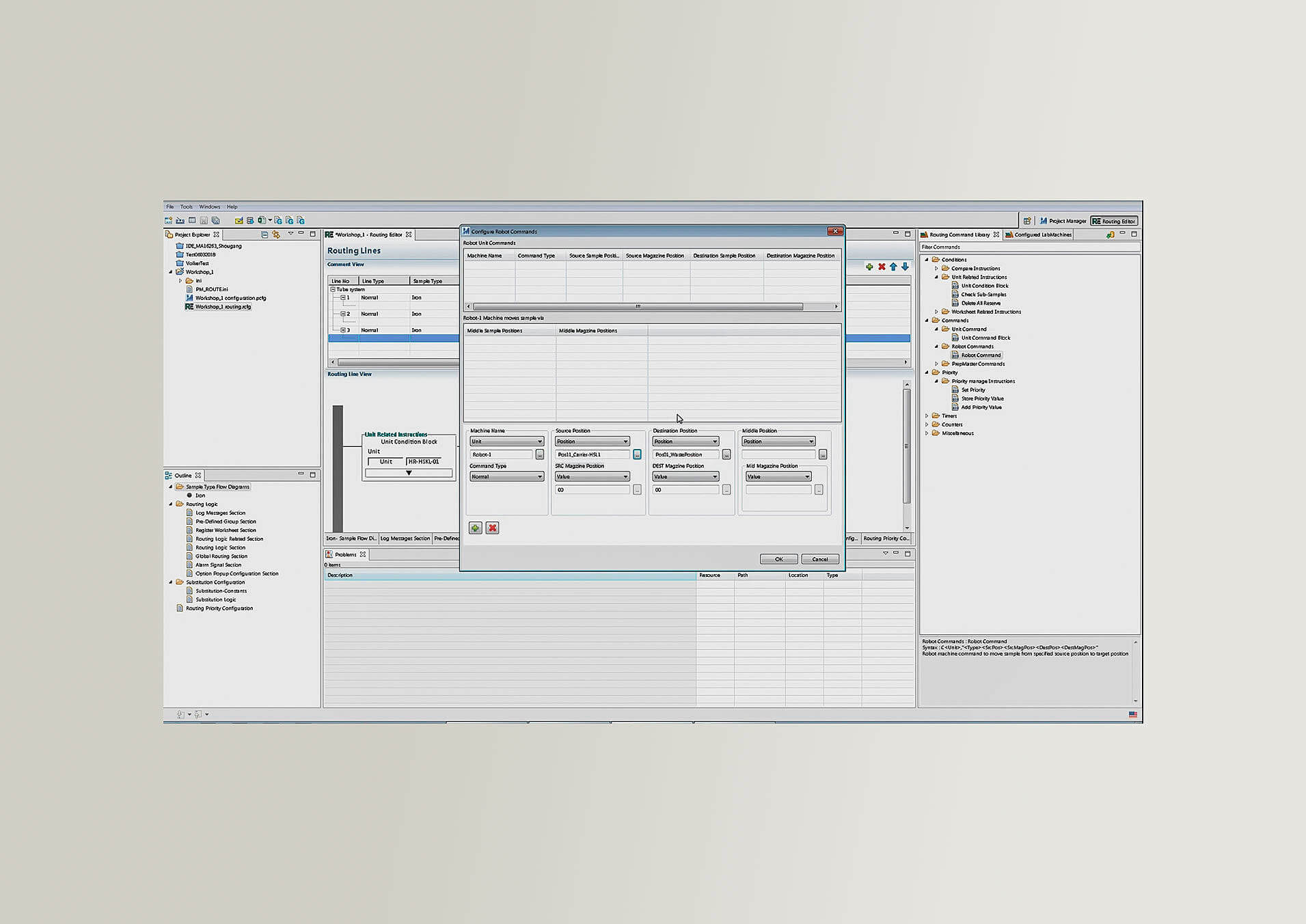Viewport: 1306px width, 924px height.
Task: Click red X delete command icon in dialog
Action: [x=492, y=528]
